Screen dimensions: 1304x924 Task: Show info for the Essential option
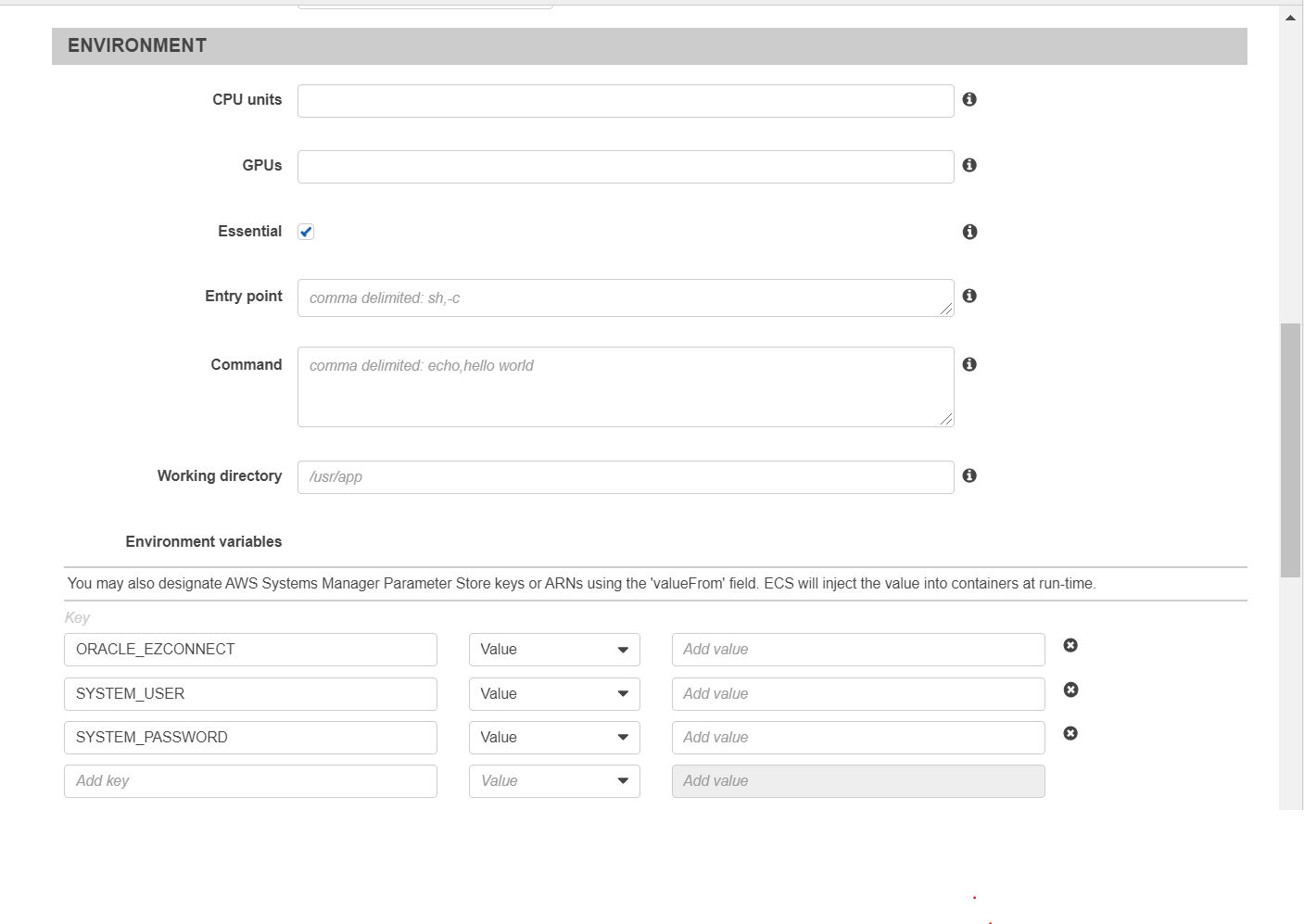pos(969,232)
